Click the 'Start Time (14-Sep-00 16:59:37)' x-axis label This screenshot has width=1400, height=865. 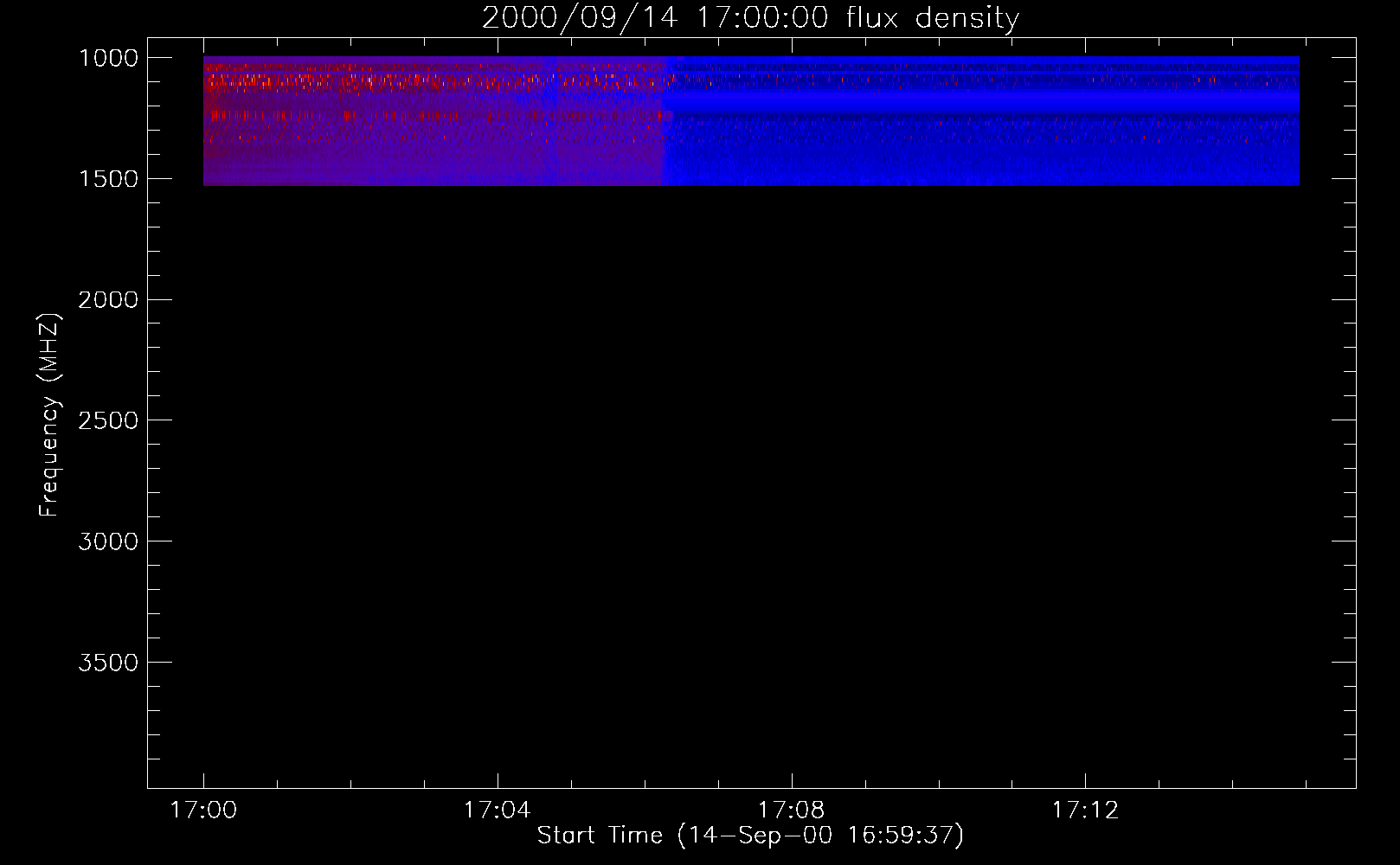pos(750,836)
